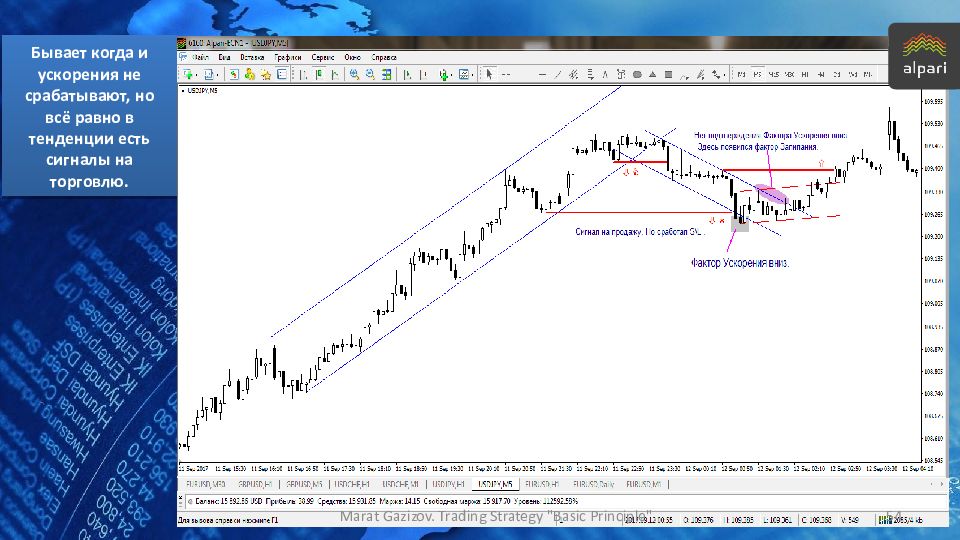Open the Favorites star icon
This screenshot has height=540, width=960.
(x=268, y=74)
